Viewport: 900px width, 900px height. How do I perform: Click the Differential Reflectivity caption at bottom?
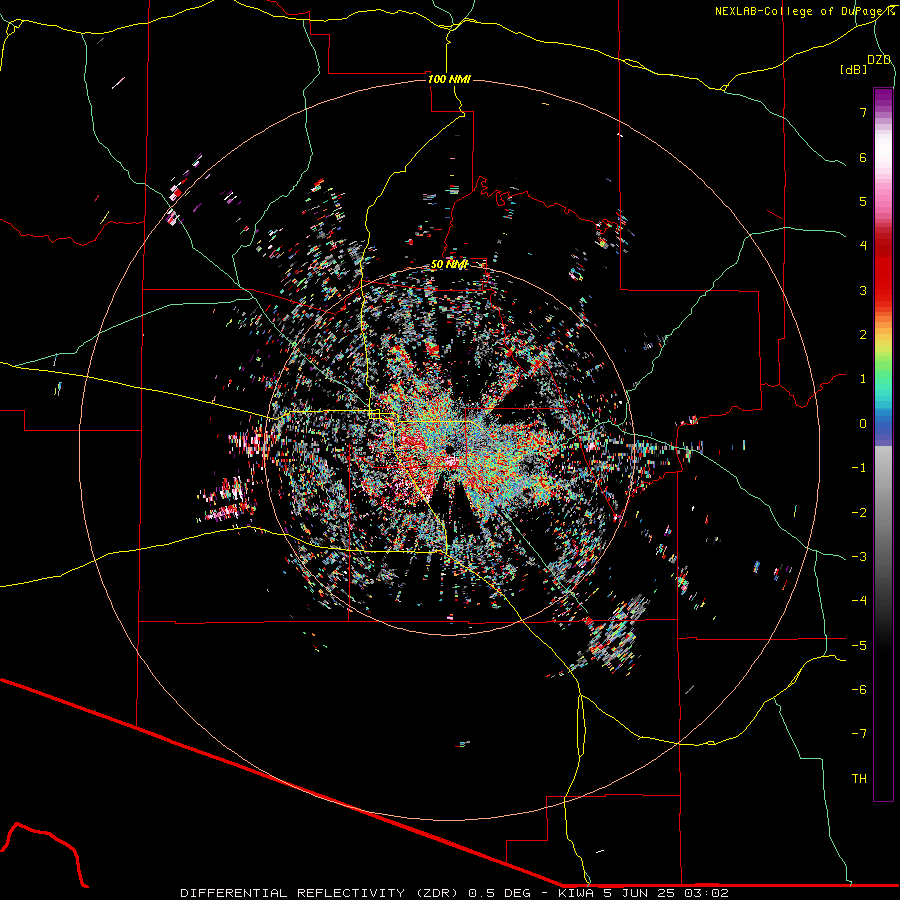(455, 893)
